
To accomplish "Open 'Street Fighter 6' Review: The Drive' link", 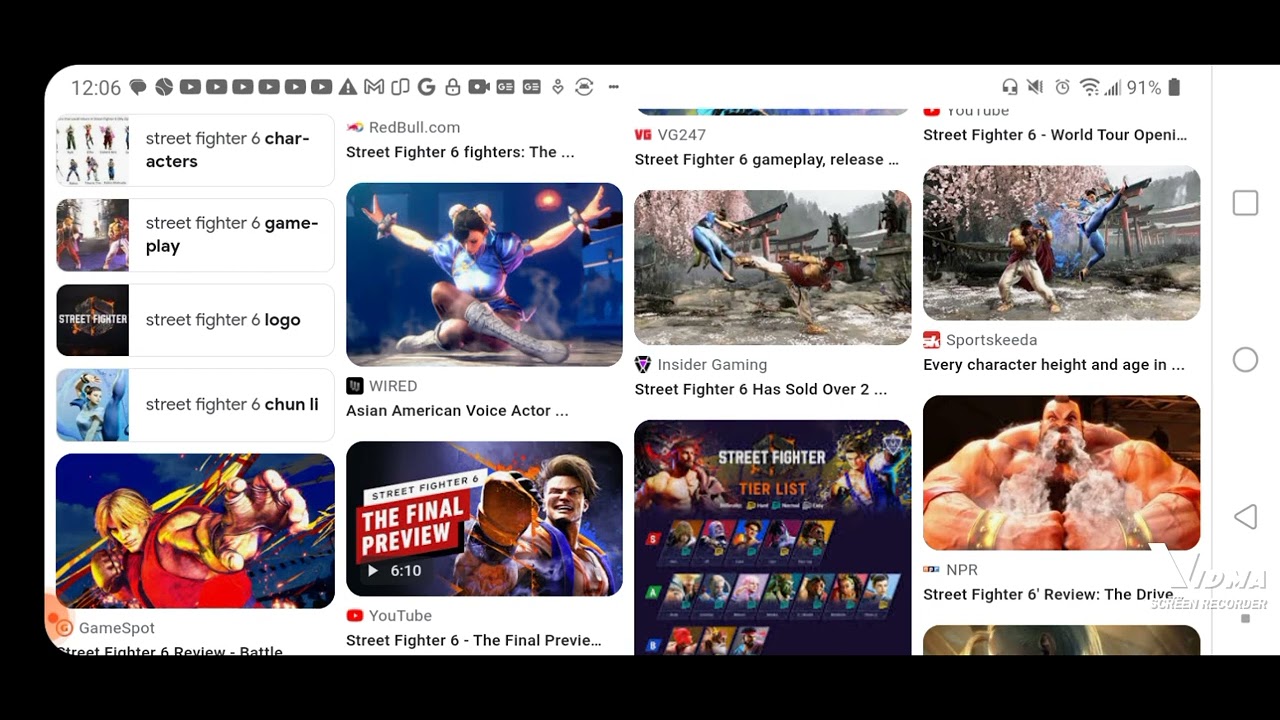I will 1048,594.
